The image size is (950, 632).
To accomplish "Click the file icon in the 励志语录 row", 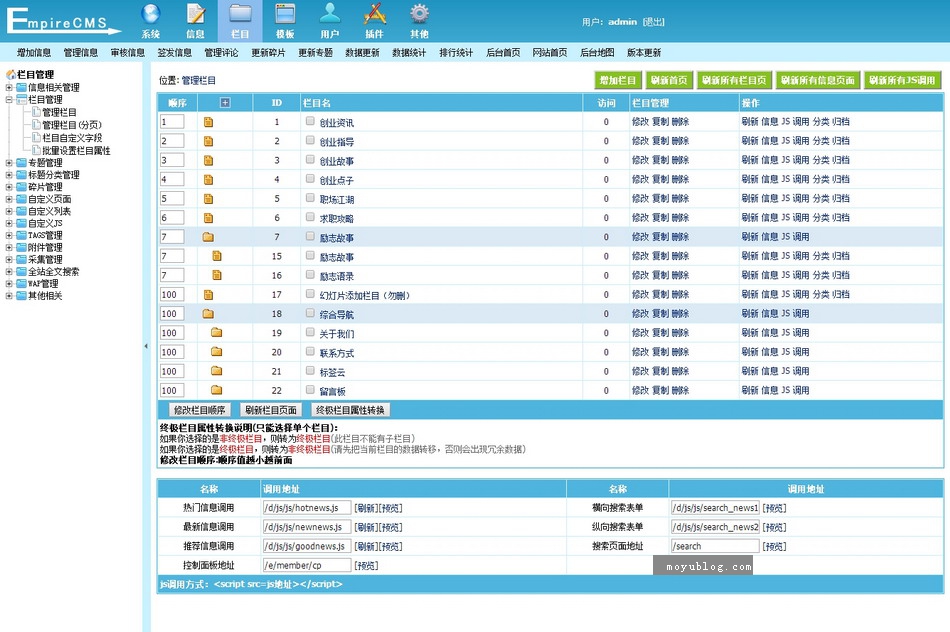I will (217, 275).
